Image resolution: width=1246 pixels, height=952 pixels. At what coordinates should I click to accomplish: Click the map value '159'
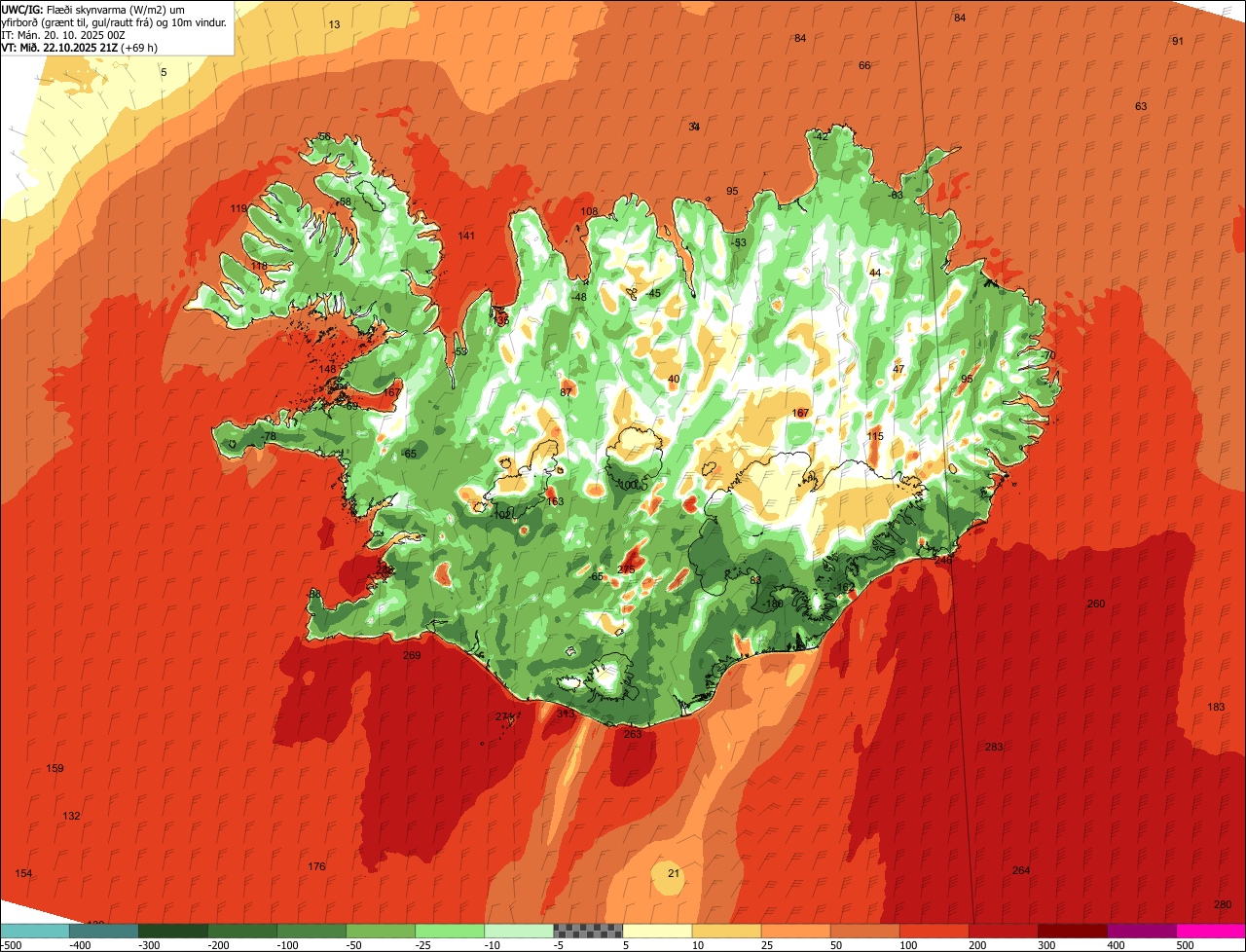(x=55, y=769)
